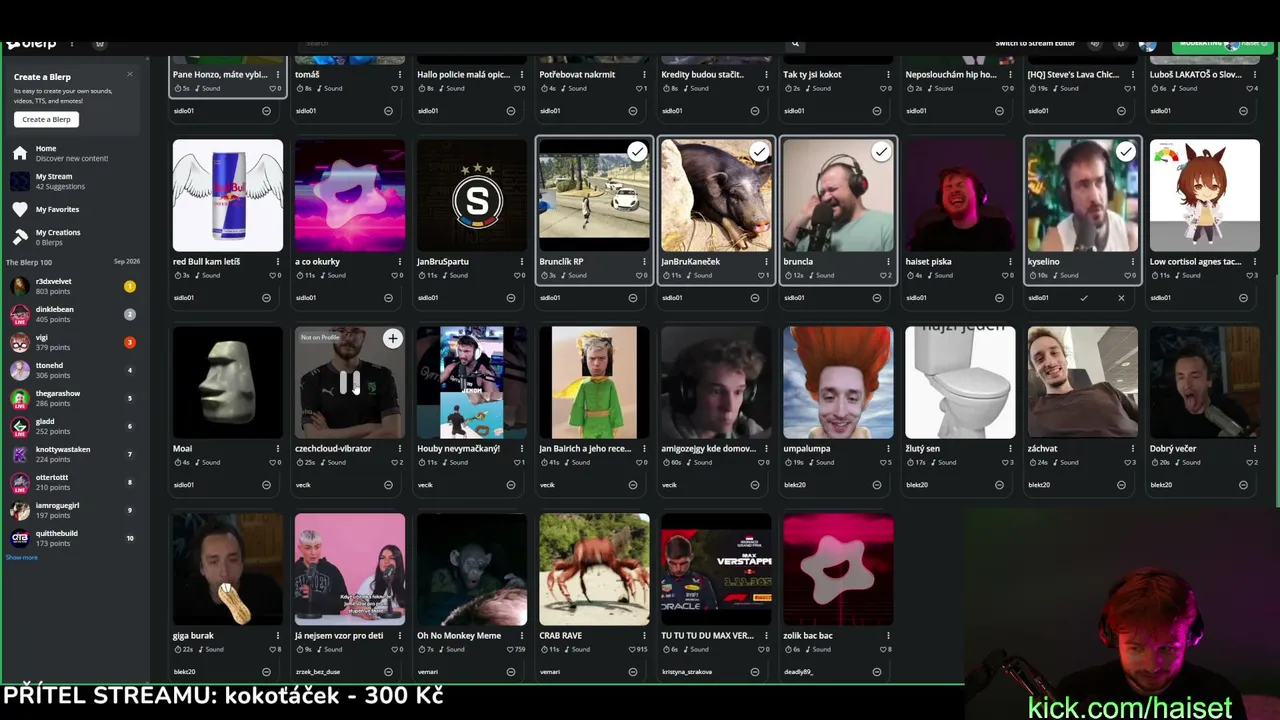Viewport: 1280px width, 720px height.
Task: Click the minus icon on zolik bac bac card
Action: pos(876,672)
